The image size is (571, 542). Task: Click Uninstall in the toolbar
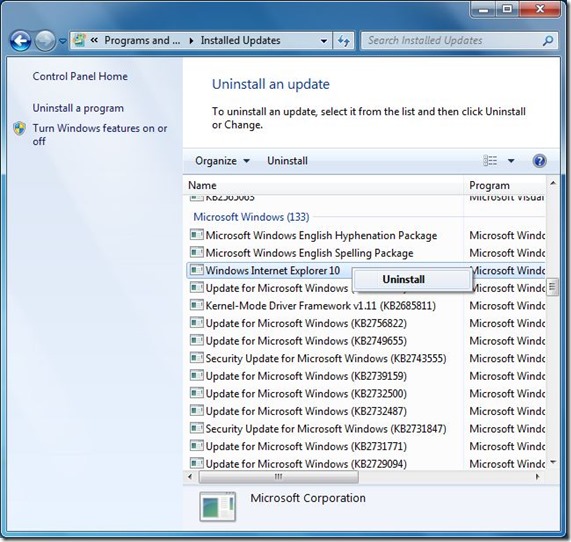tap(287, 161)
